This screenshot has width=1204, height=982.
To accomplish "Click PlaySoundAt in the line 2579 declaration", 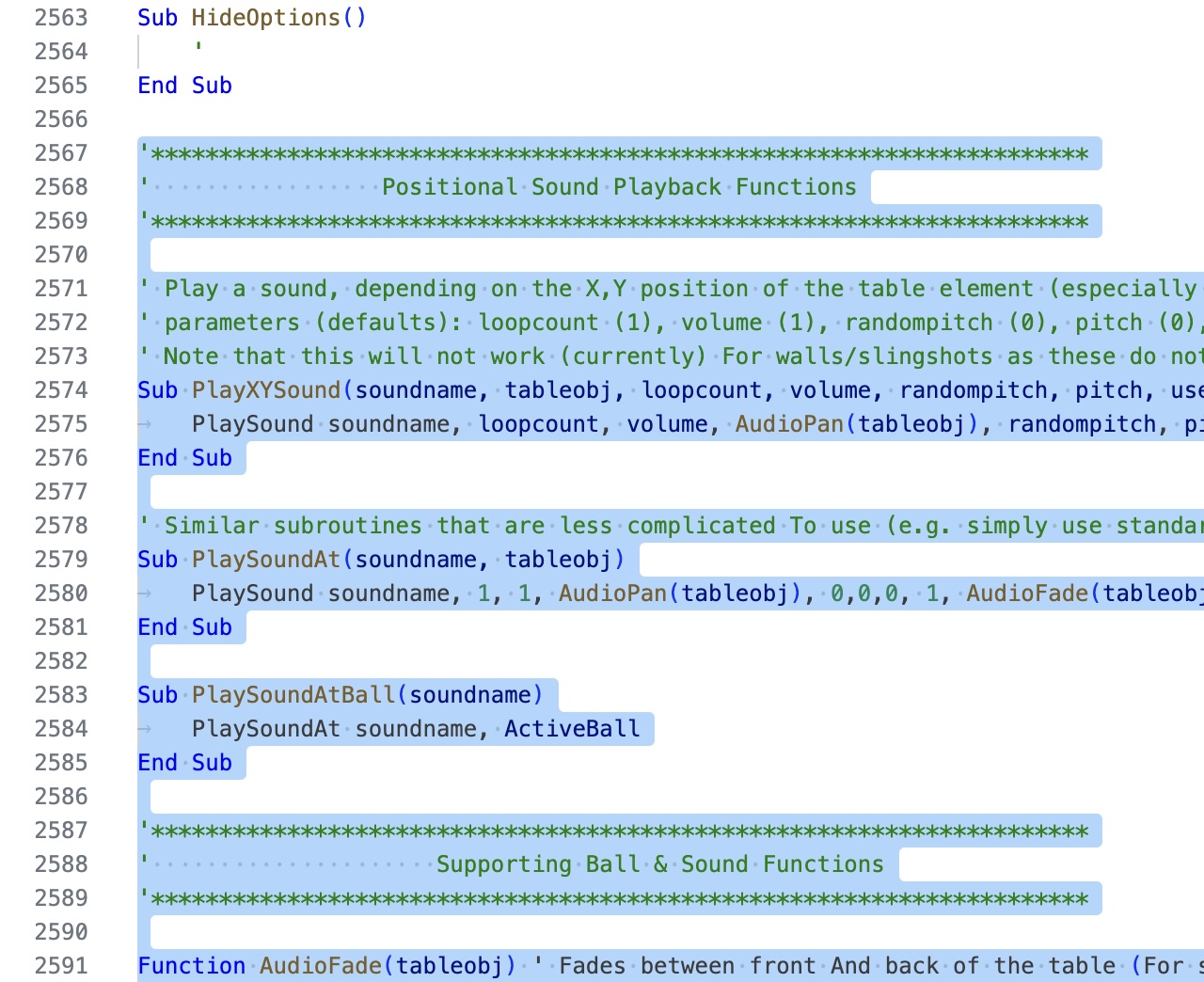I will pos(266,560).
